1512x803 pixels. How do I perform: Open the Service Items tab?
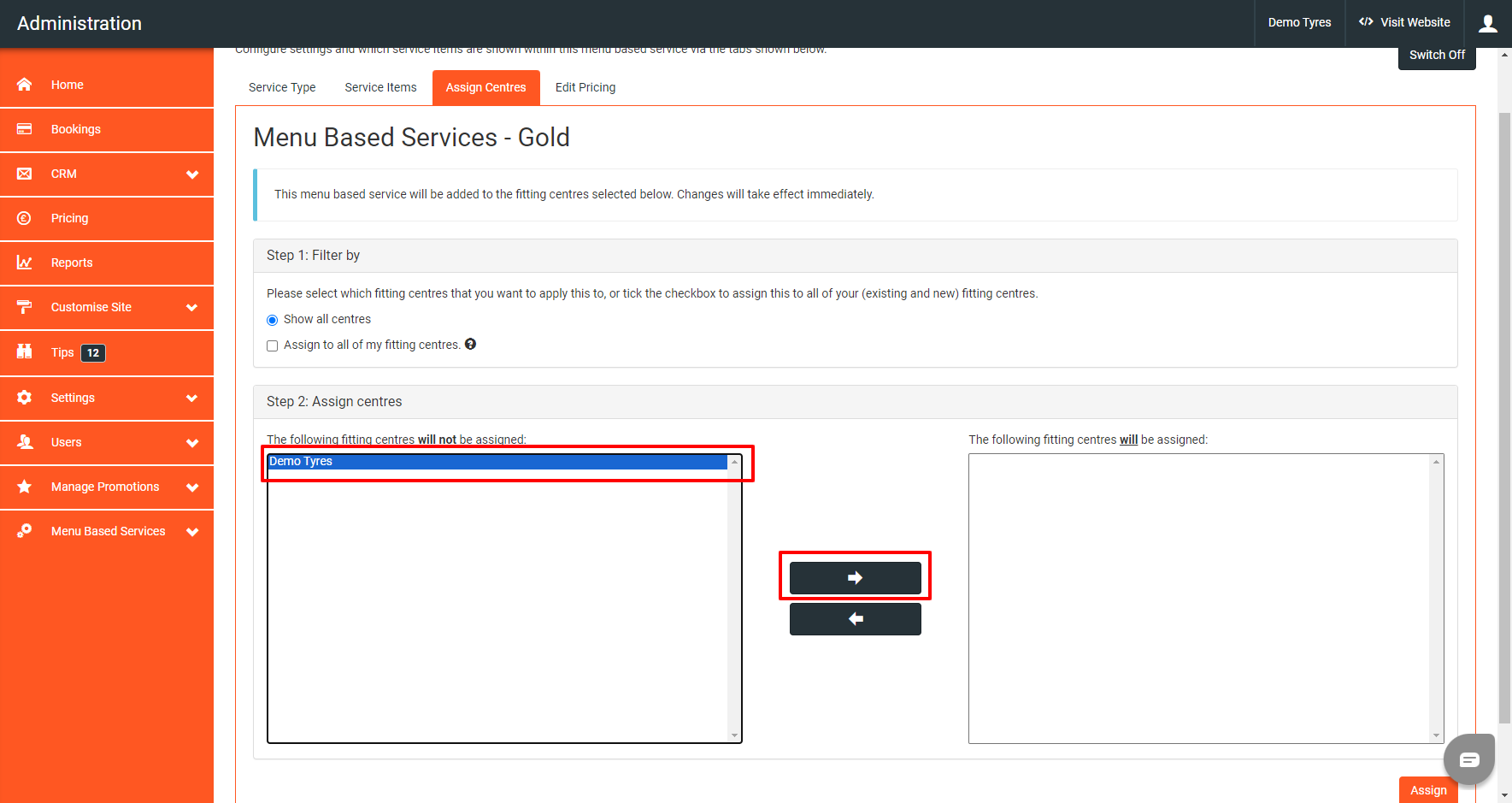[379, 87]
